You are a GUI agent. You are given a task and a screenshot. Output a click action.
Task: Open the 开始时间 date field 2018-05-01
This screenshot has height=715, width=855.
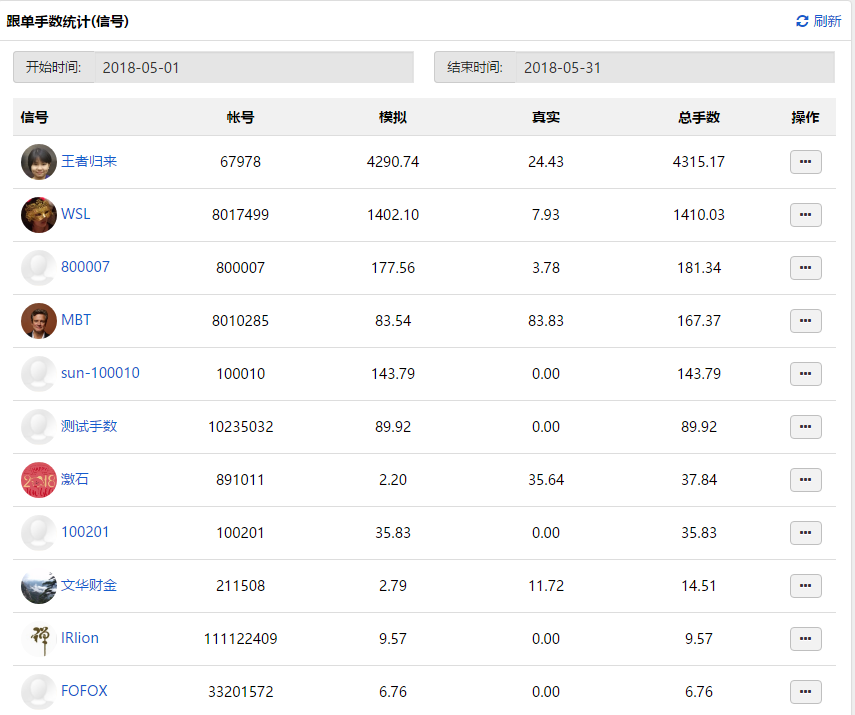point(254,68)
